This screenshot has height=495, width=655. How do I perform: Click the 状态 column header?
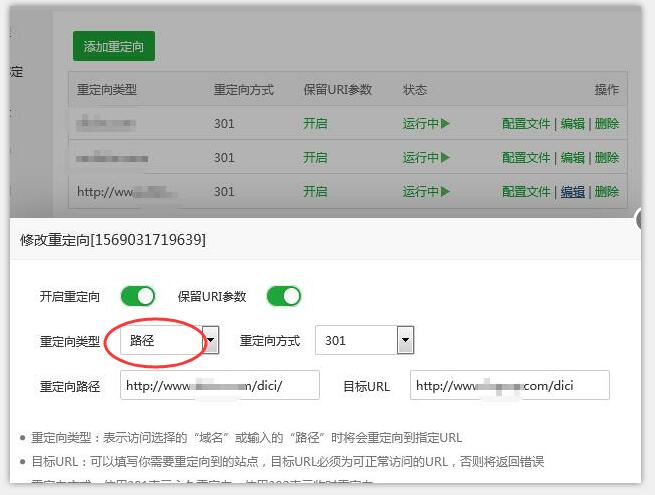pos(415,89)
